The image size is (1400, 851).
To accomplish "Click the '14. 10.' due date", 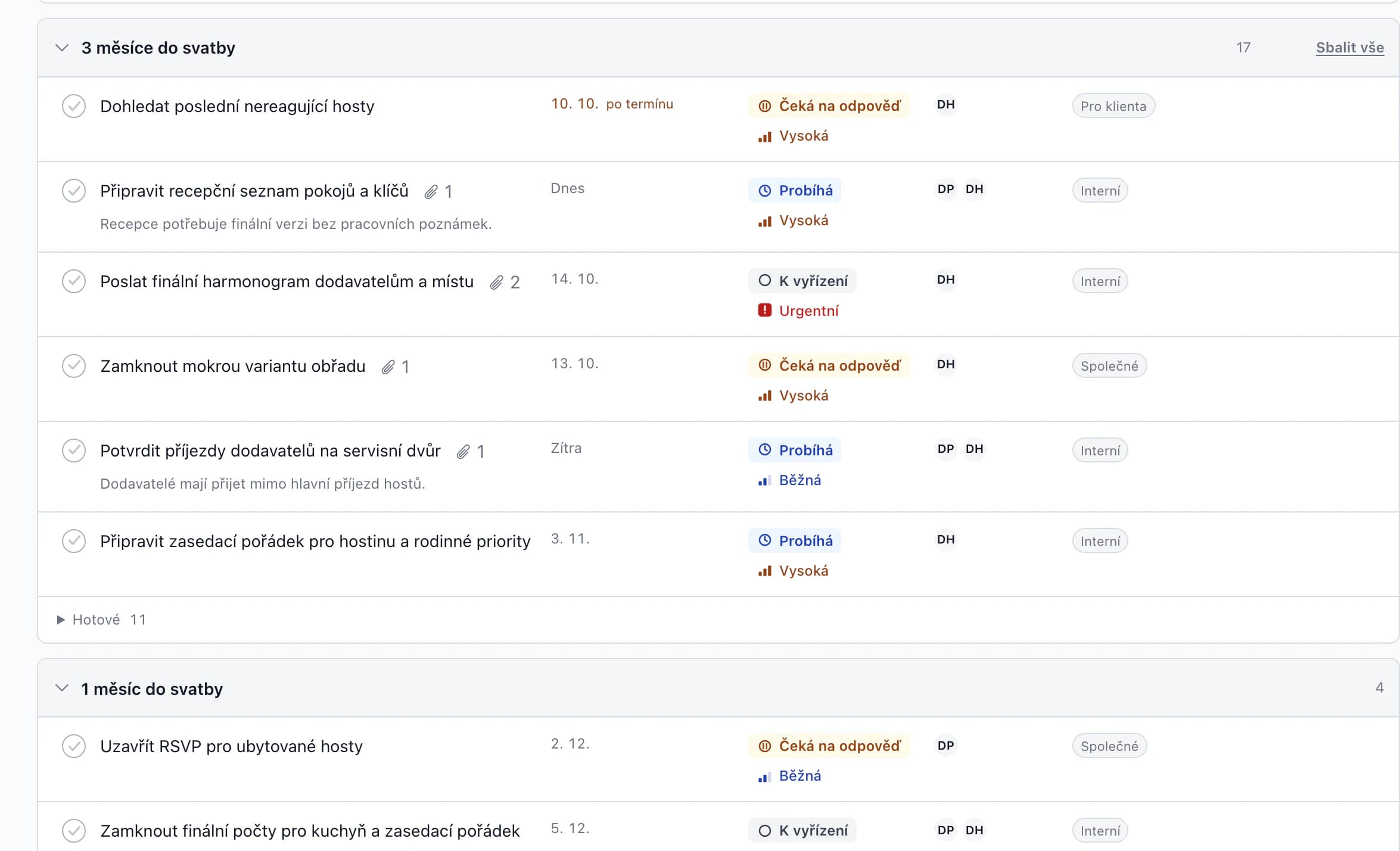I will tap(574, 279).
